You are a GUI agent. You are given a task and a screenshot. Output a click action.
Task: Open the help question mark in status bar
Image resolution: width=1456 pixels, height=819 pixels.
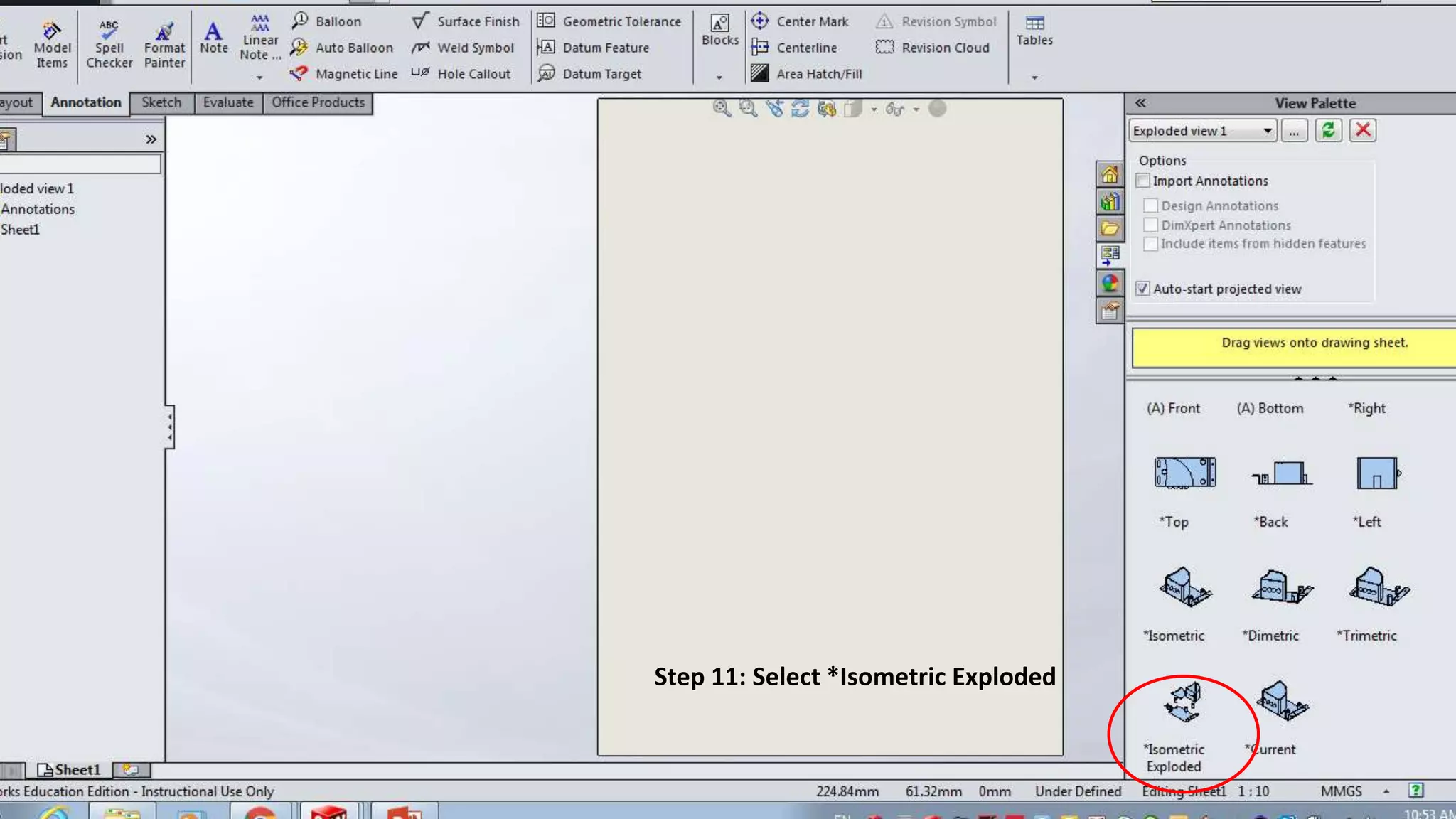pyautogui.click(x=1415, y=791)
